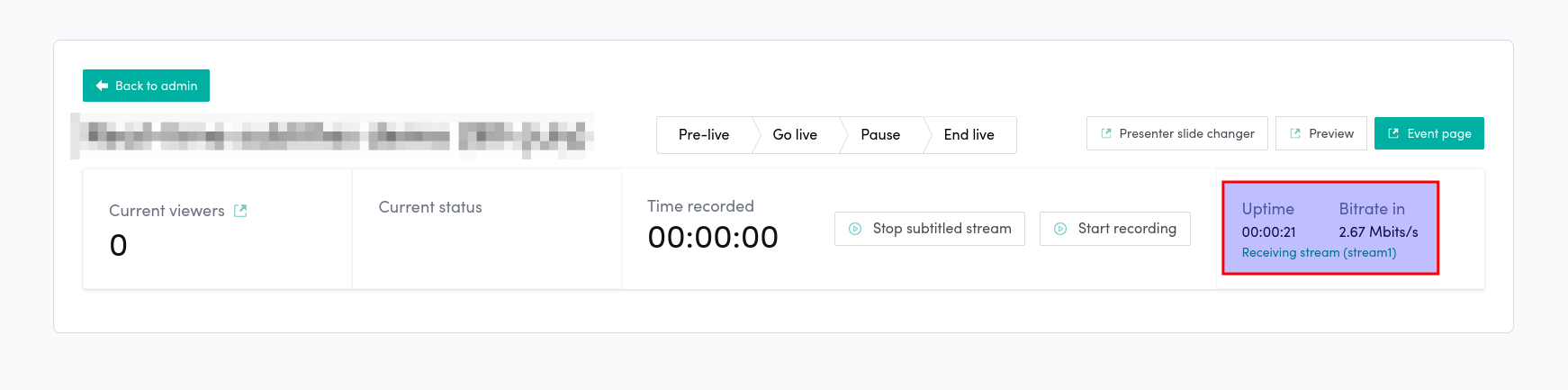Choose the Pause state
This screenshot has height=390, width=1568.
(x=880, y=135)
